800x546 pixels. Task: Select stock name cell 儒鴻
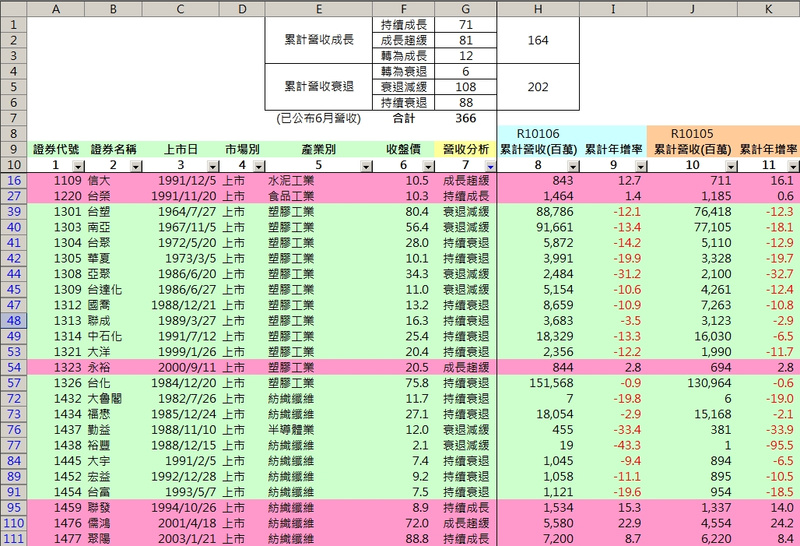pyautogui.click(x=113, y=523)
